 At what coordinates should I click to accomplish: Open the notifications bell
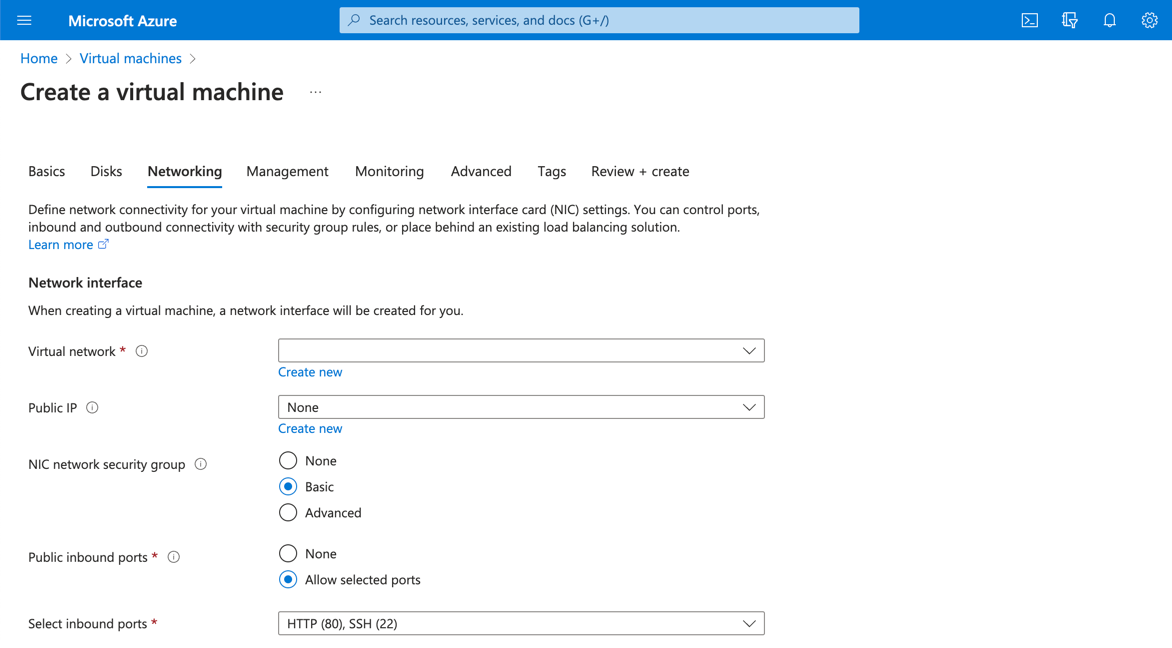(x=1110, y=20)
